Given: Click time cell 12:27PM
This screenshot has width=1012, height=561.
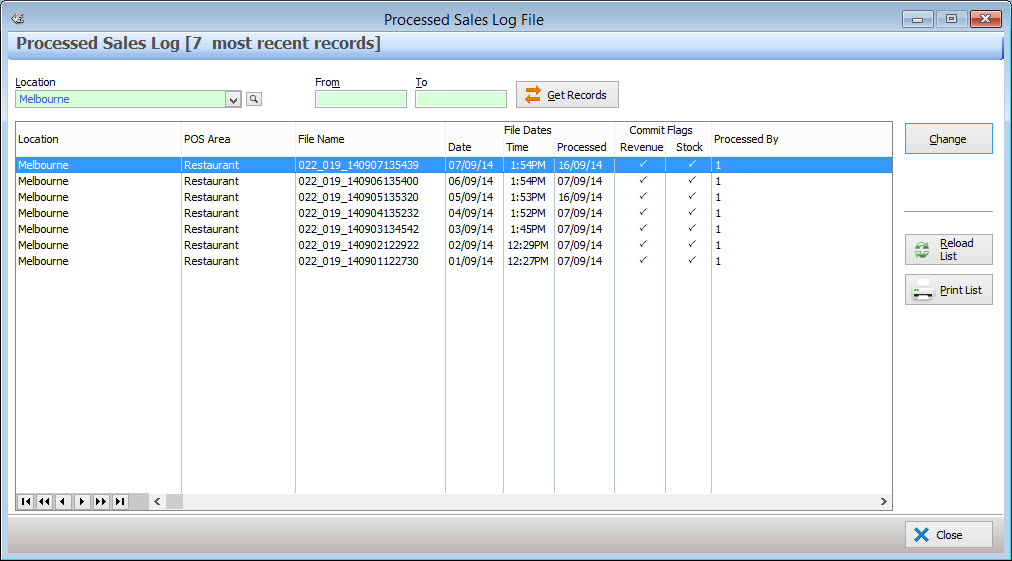Looking at the screenshot, I should (x=528, y=261).
